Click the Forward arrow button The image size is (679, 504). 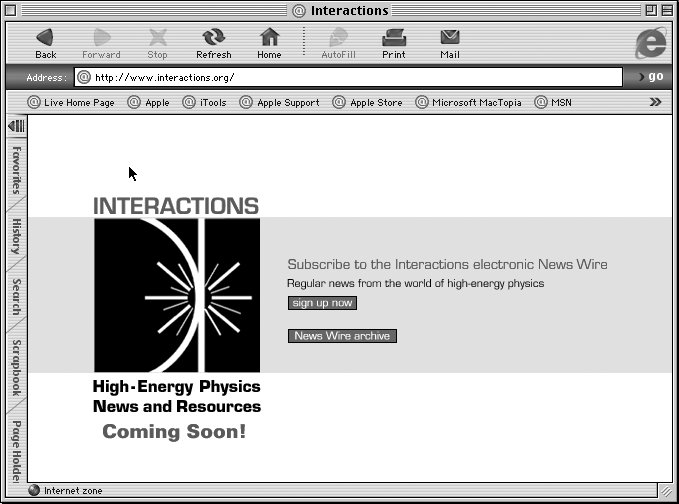tap(101, 42)
